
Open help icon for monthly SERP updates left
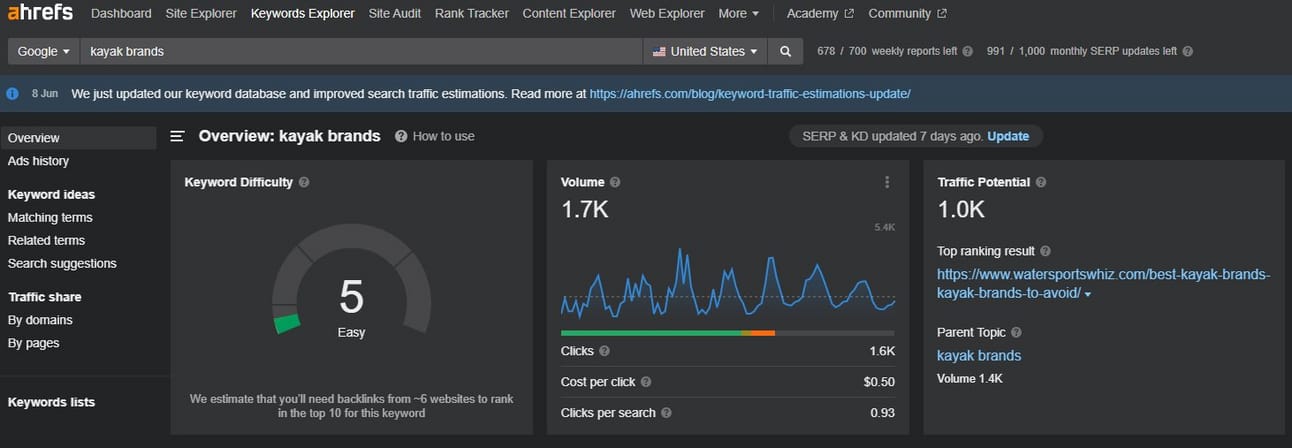coord(1187,51)
